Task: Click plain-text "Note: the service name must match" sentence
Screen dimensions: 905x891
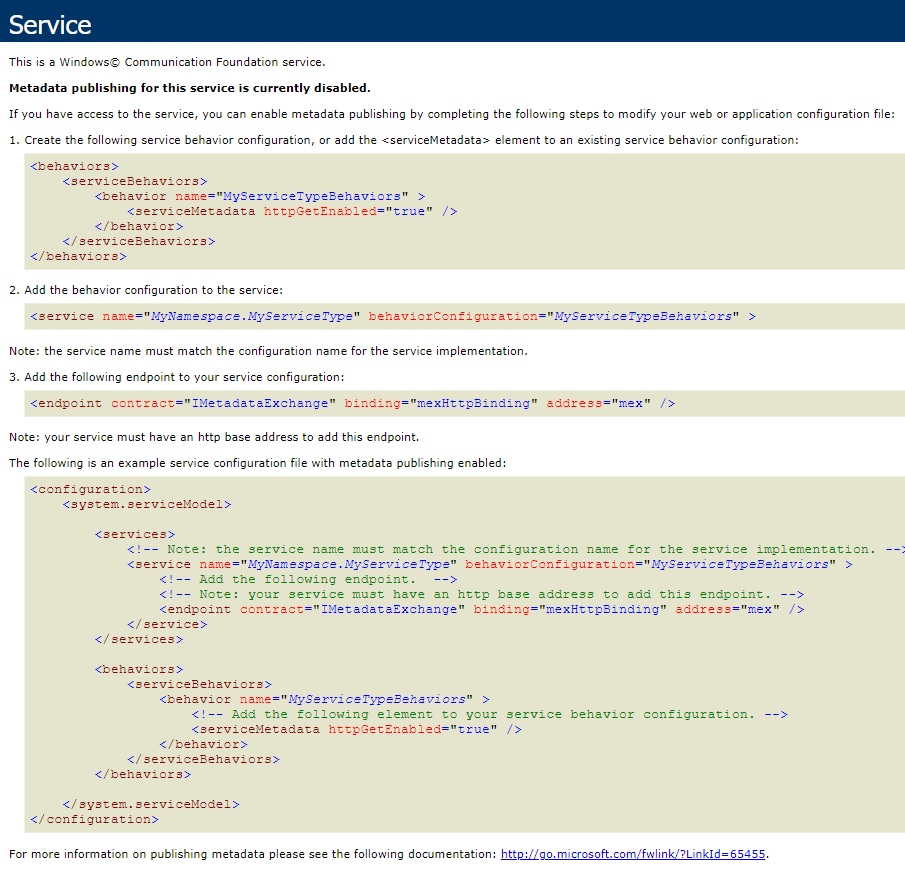Action: click(x=268, y=351)
